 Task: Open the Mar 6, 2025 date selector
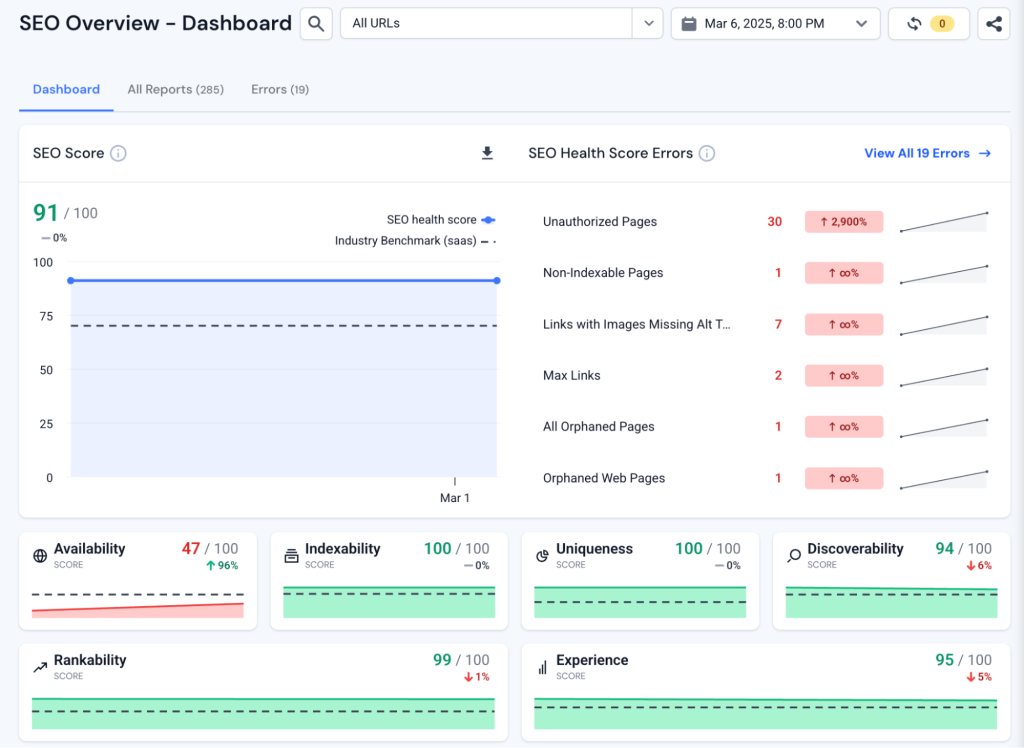(x=775, y=22)
